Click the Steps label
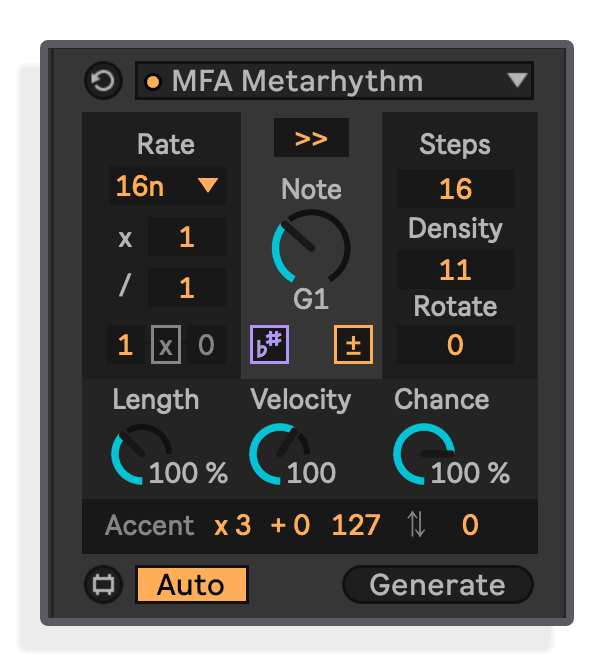The image size is (614, 666). pyautogui.click(x=455, y=144)
